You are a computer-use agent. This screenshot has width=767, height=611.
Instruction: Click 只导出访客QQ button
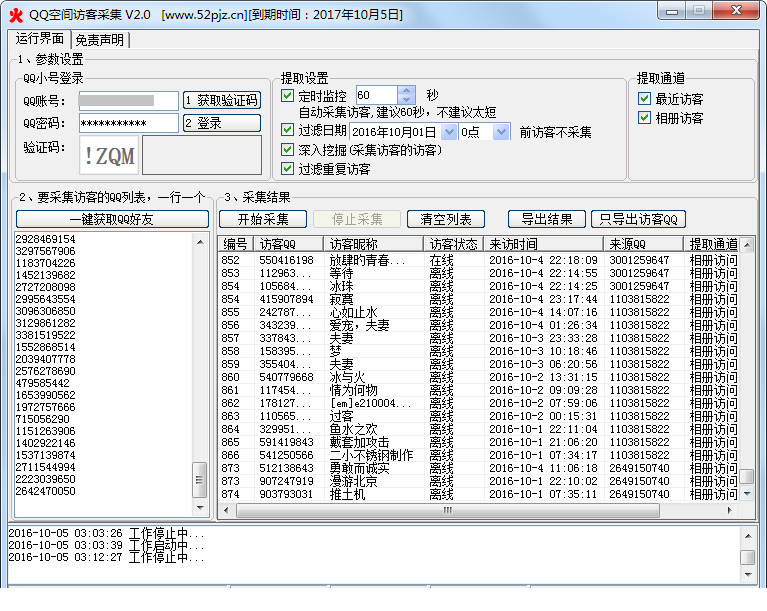[638, 219]
